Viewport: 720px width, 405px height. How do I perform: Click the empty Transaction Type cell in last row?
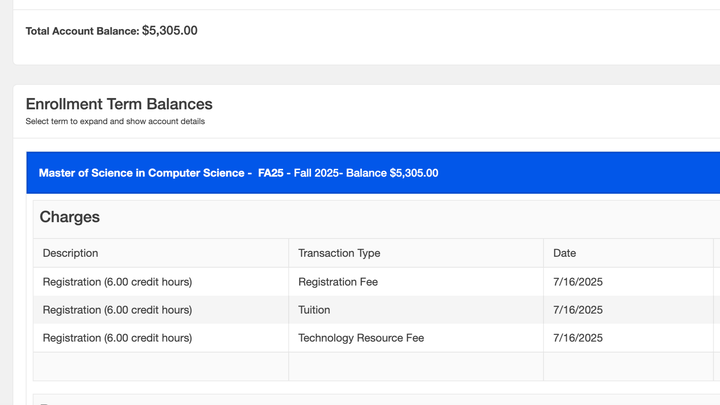coord(415,366)
